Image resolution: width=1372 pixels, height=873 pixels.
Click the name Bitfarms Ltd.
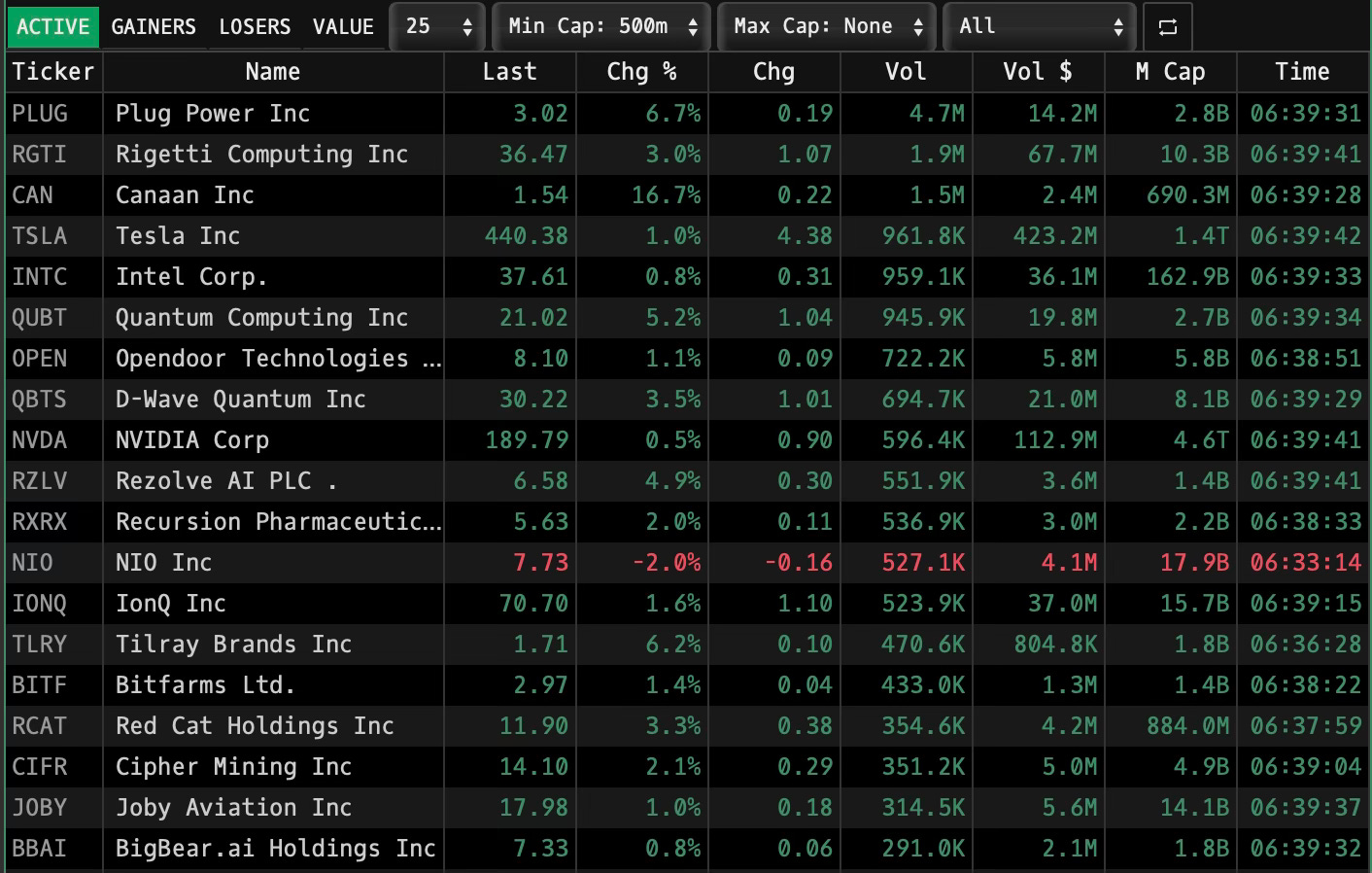[205, 685]
